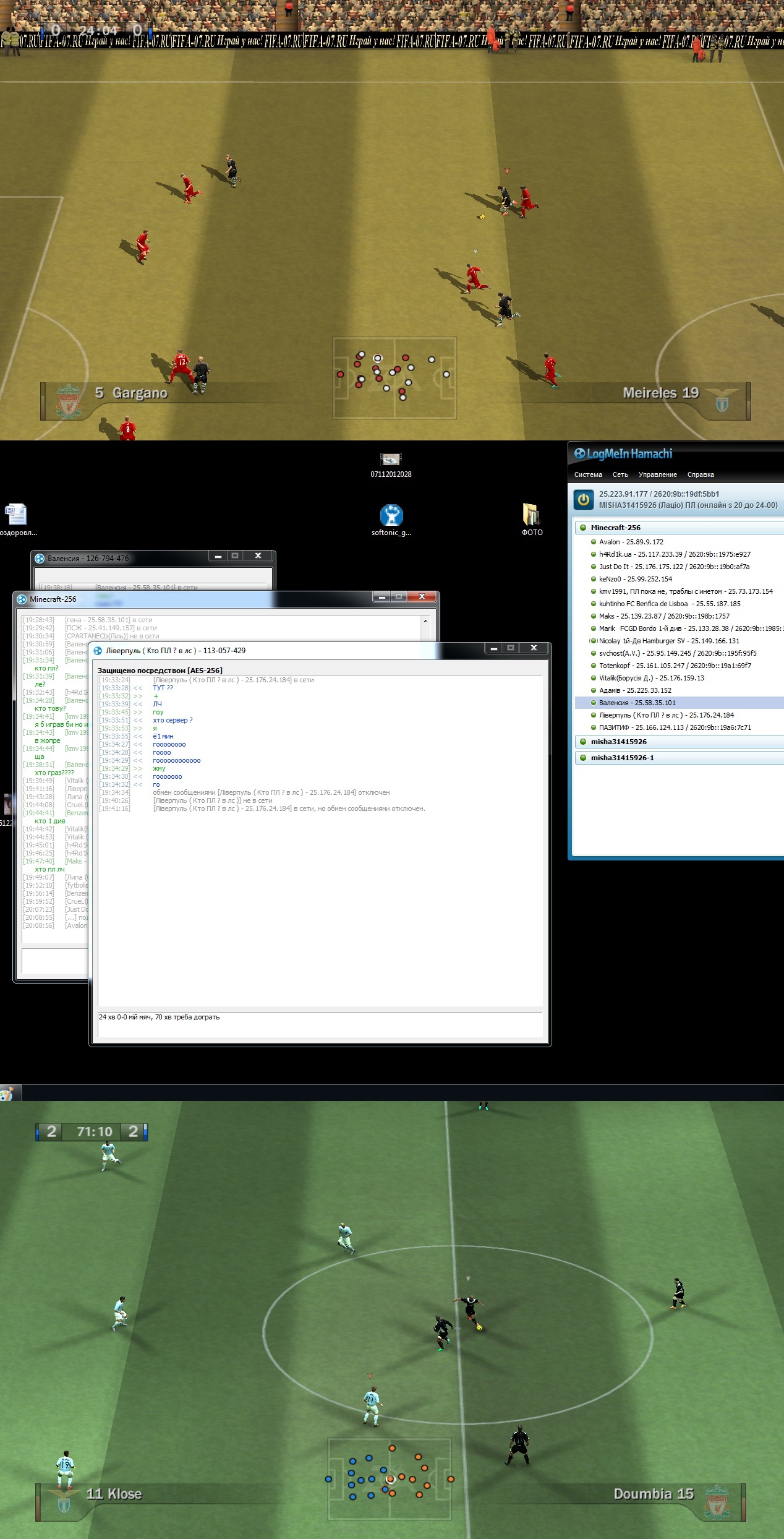
Task: Click Hamachi icon in Валенсия window title
Action: (40, 558)
